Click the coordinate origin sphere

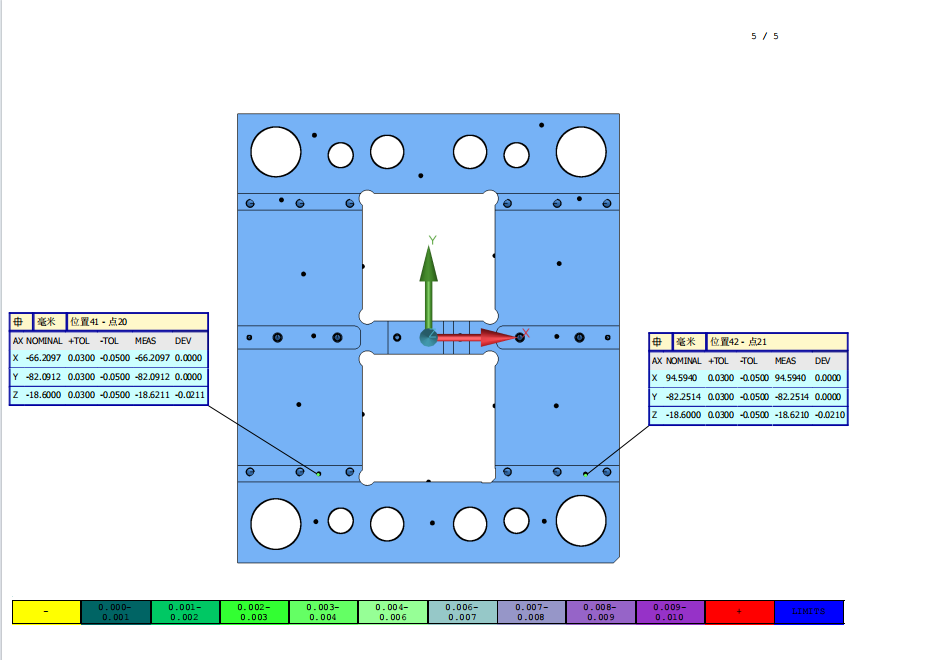pos(428,337)
